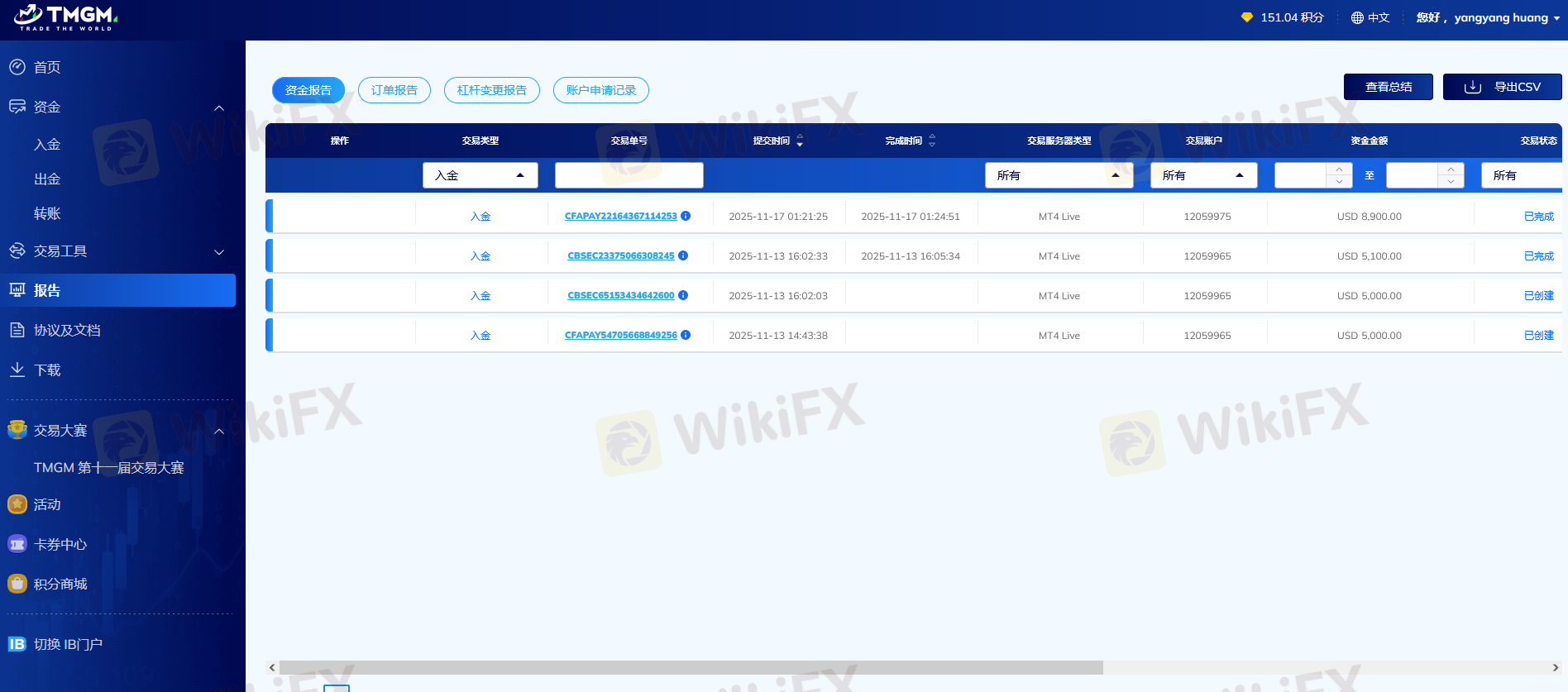
Task: Sort by 提交时间 column arrows
Action: 800,141
